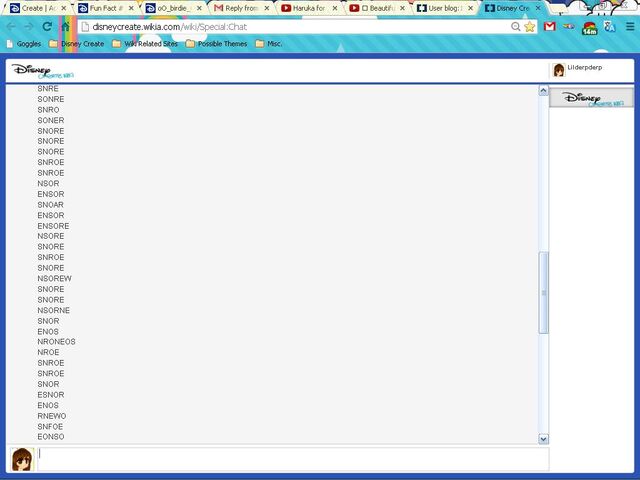Click the 'SONRE' chat line

[51, 99]
